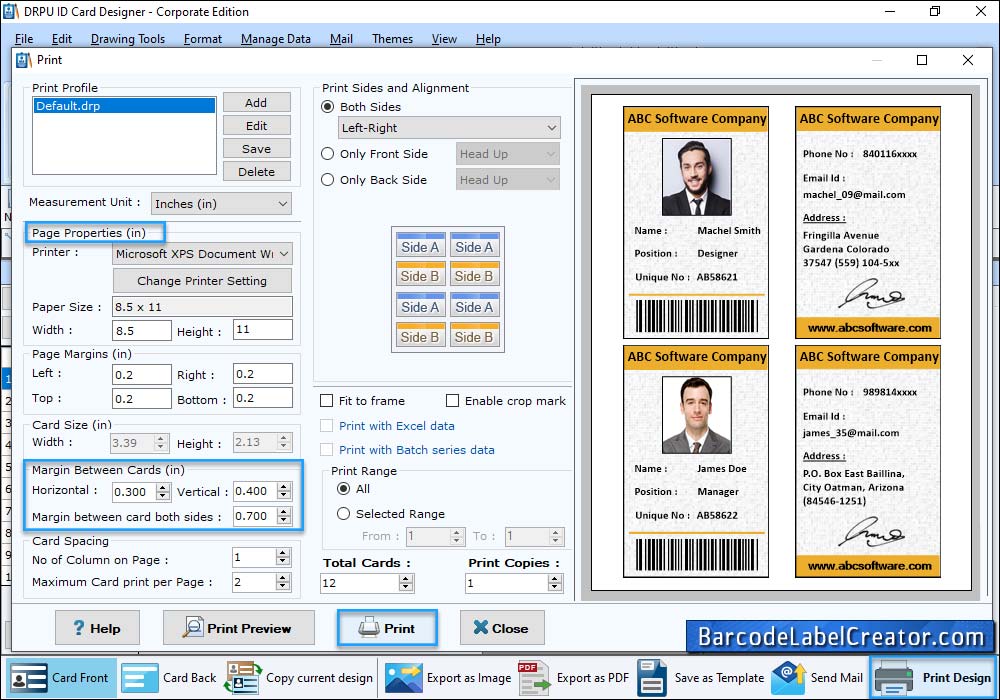This screenshot has height=700, width=1000.
Task: Click Delete print profile button
Action: pyautogui.click(x=256, y=171)
